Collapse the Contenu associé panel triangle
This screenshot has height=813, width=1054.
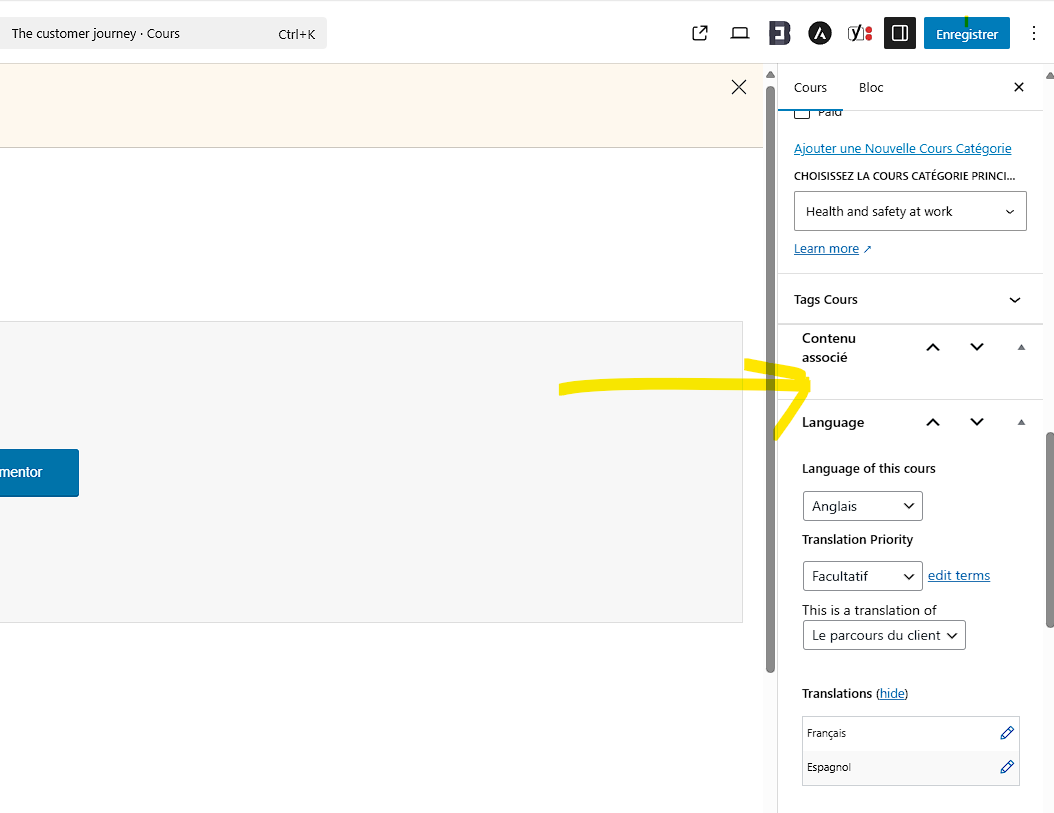[x=1021, y=347]
